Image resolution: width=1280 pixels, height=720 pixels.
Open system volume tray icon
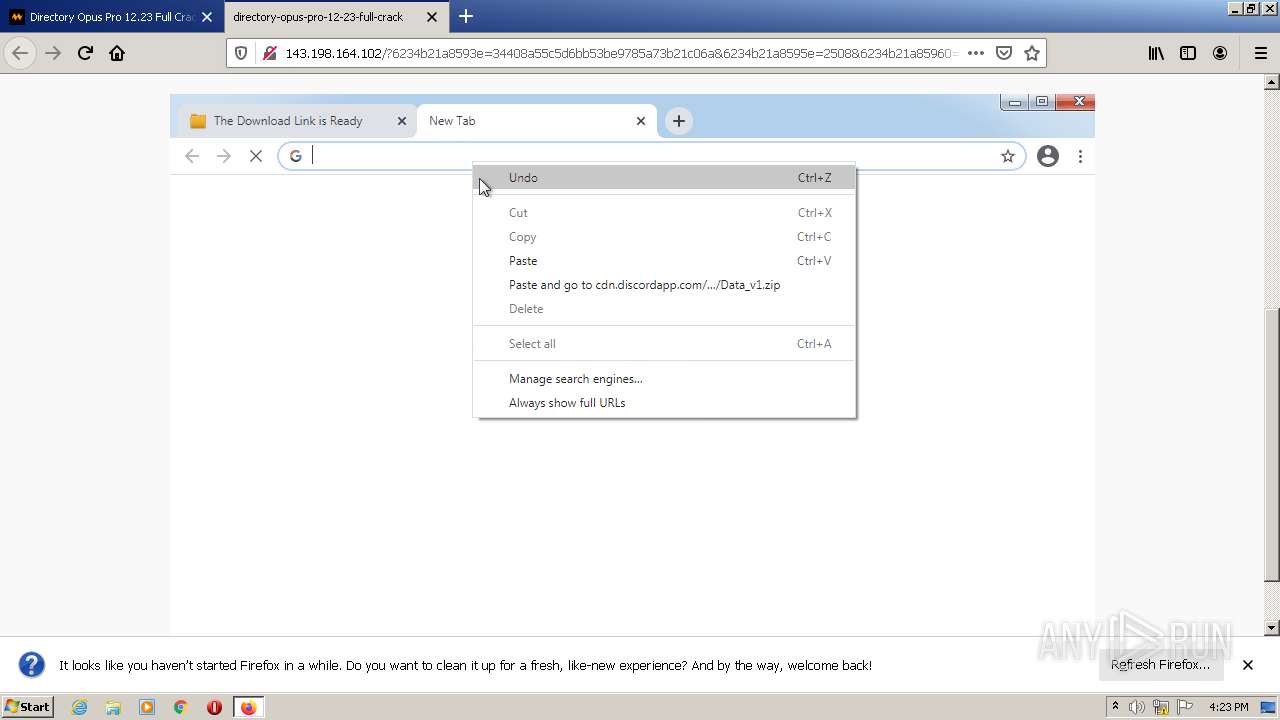1137,707
